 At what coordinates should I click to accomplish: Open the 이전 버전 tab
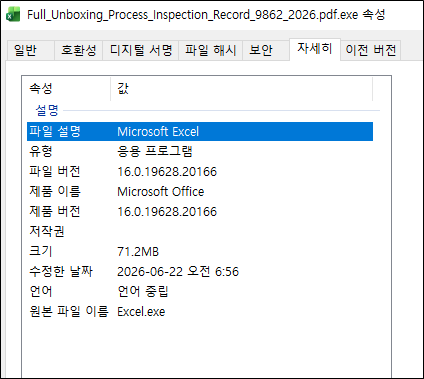click(x=370, y=50)
